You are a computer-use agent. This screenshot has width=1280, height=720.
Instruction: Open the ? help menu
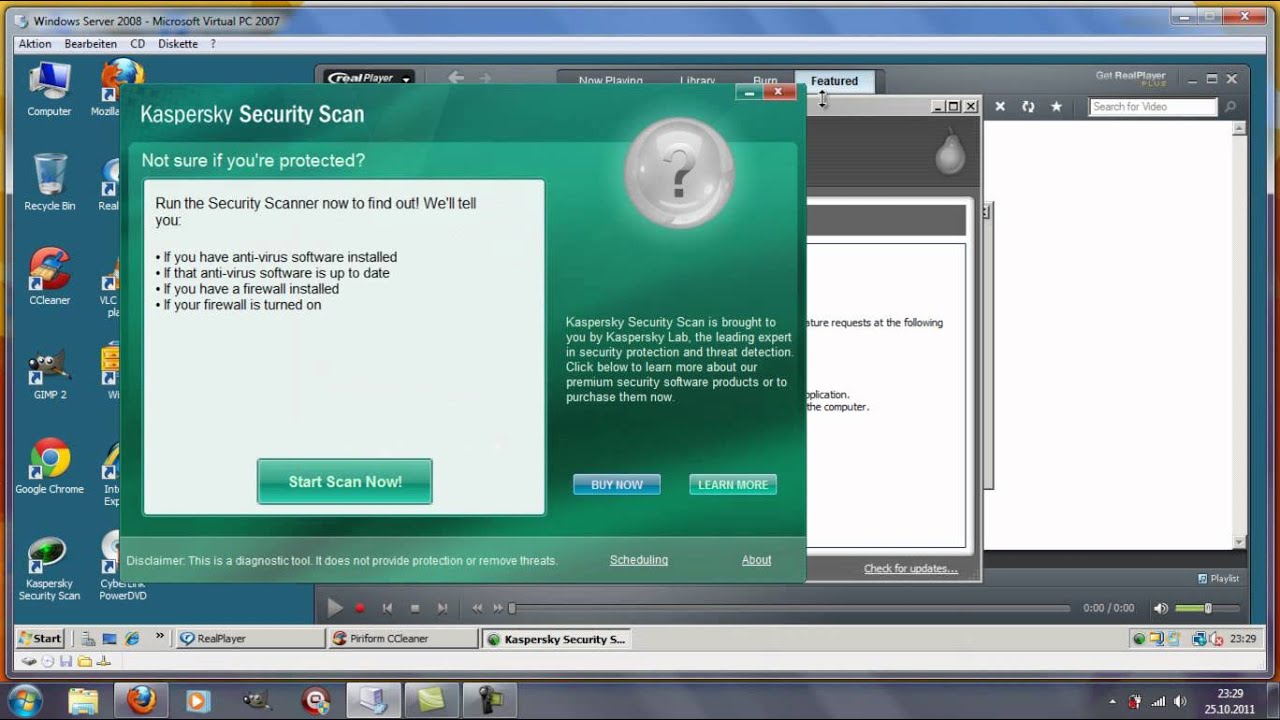[213, 44]
